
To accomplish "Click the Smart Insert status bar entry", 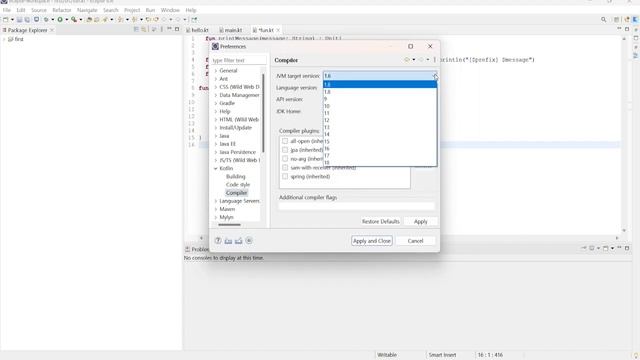I will pyautogui.click(x=442, y=355).
